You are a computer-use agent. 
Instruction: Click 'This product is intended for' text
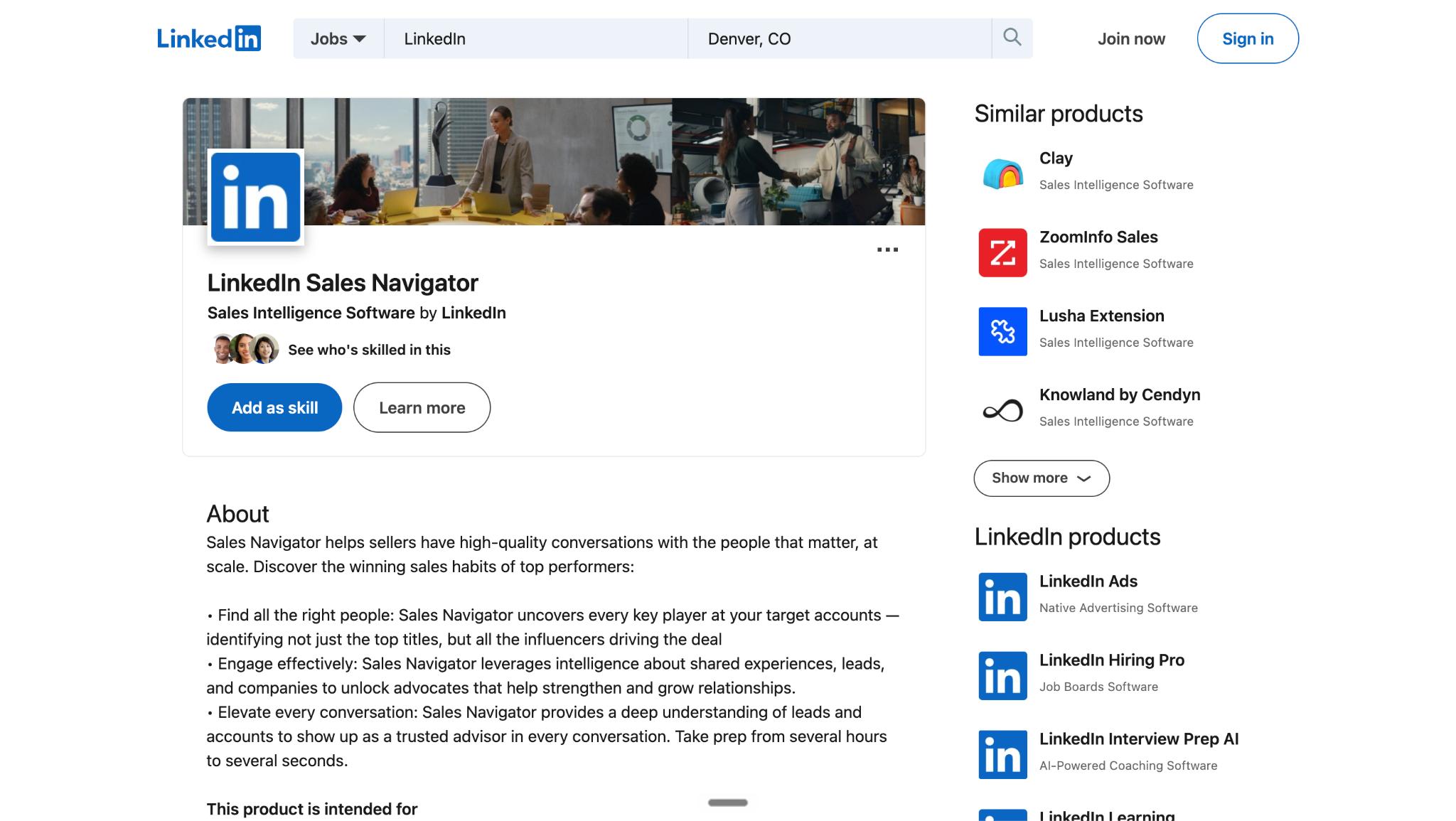(x=312, y=809)
